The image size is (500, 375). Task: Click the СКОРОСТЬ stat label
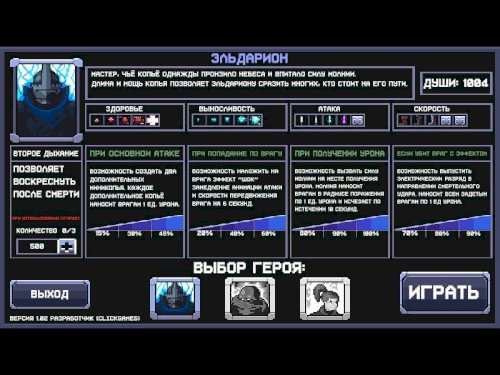tap(432, 109)
